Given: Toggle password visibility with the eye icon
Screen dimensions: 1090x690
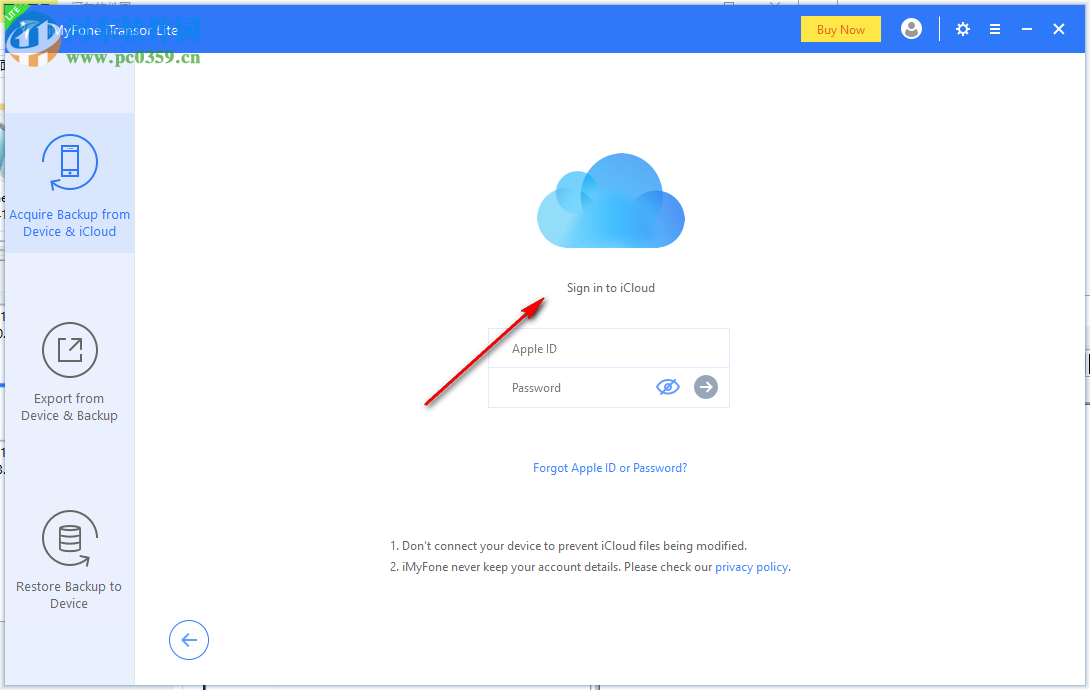Looking at the screenshot, I should coord(668,387).
